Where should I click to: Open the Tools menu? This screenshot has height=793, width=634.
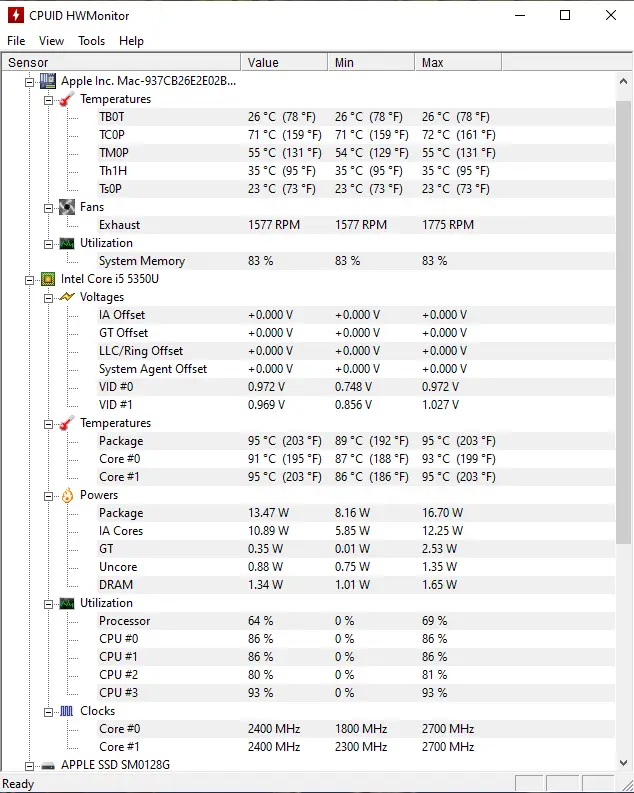coord(92,41)
